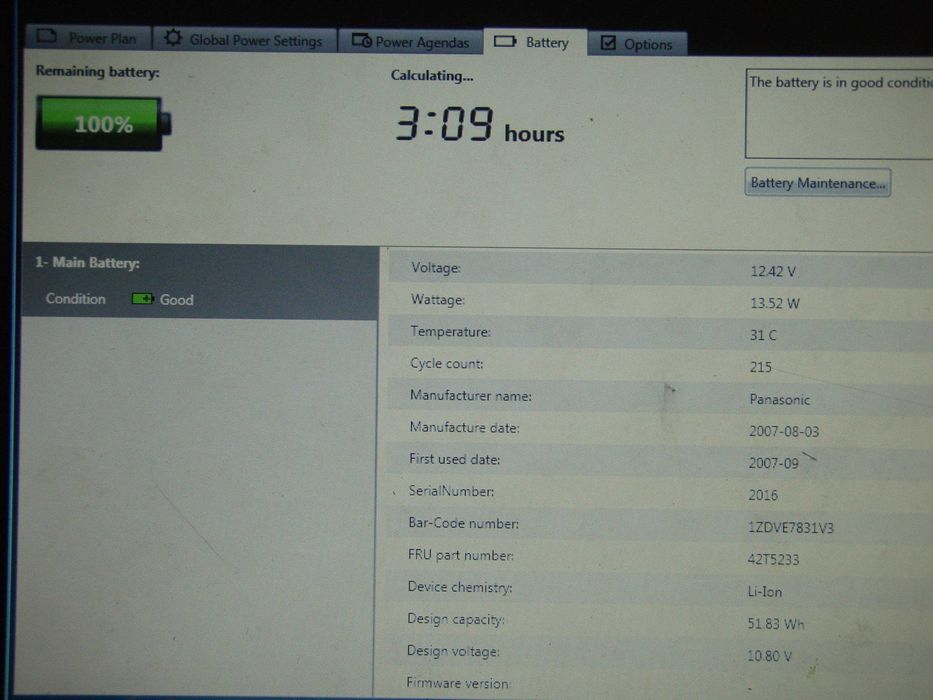Click the Manufacture date row label
This screenshot has width=933, height=700.
coord(464,427)
